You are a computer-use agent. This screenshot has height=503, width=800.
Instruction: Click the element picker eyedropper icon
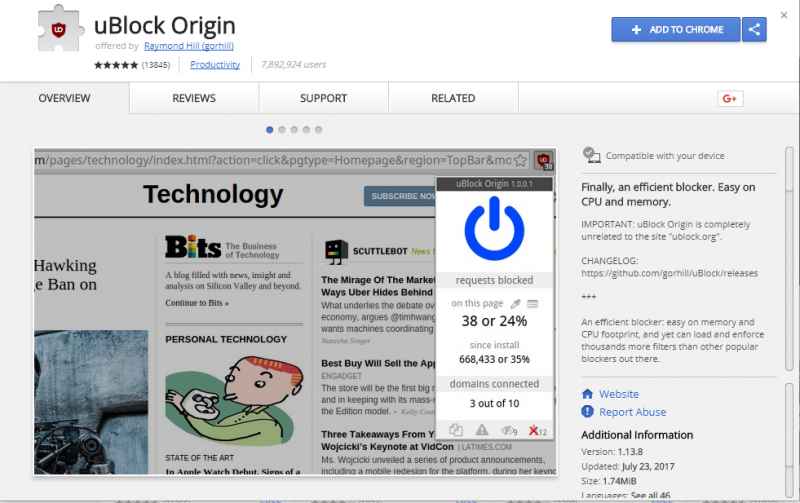[515, 304]
